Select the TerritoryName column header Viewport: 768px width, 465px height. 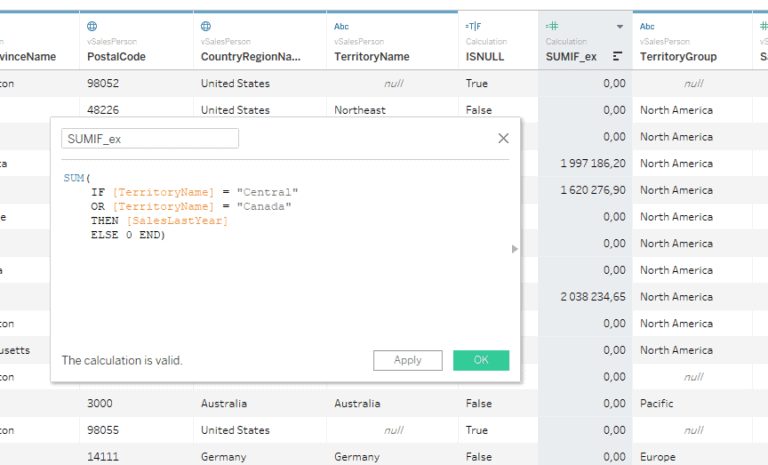(371, 57)
